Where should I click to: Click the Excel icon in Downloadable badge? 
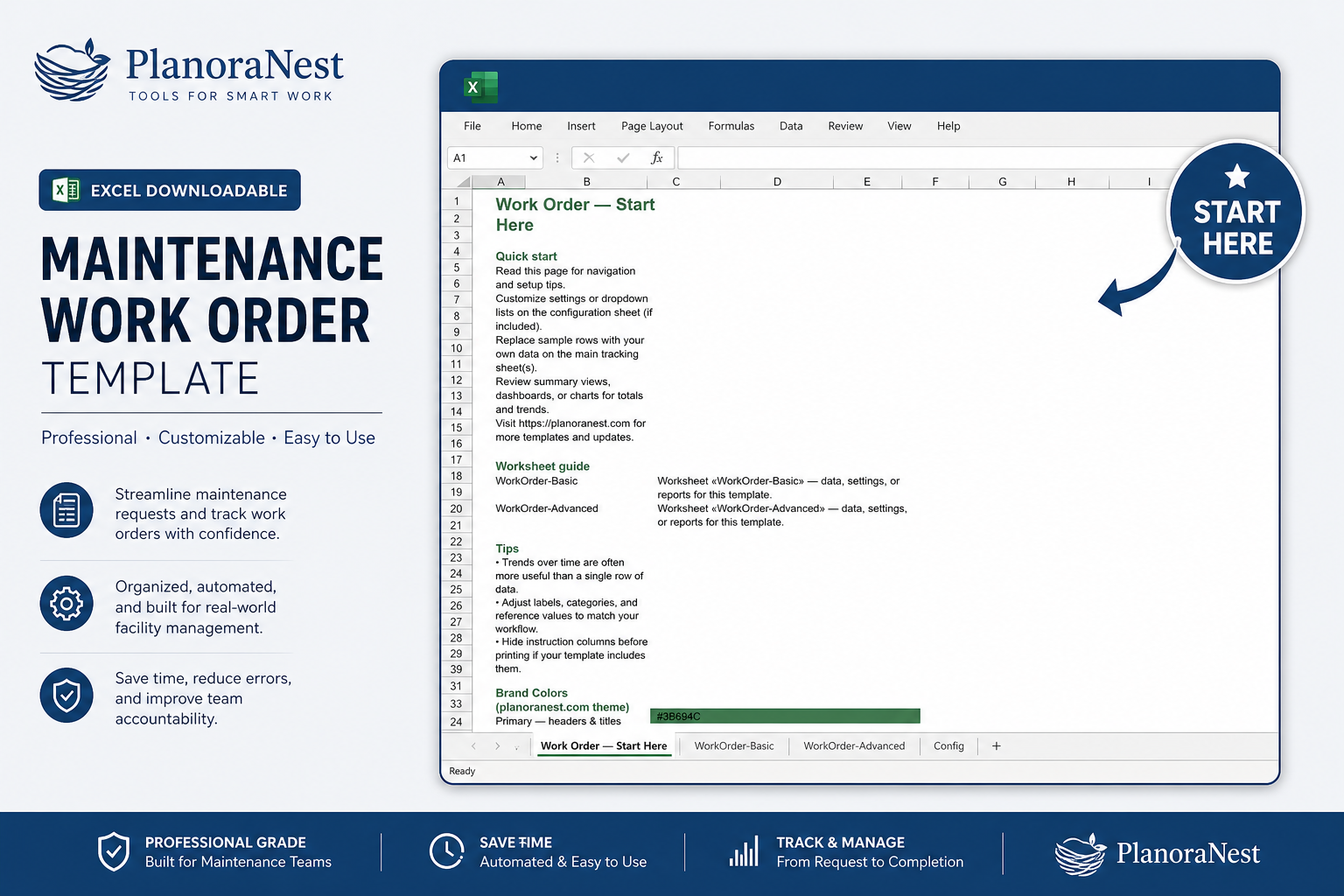point(66,190)
